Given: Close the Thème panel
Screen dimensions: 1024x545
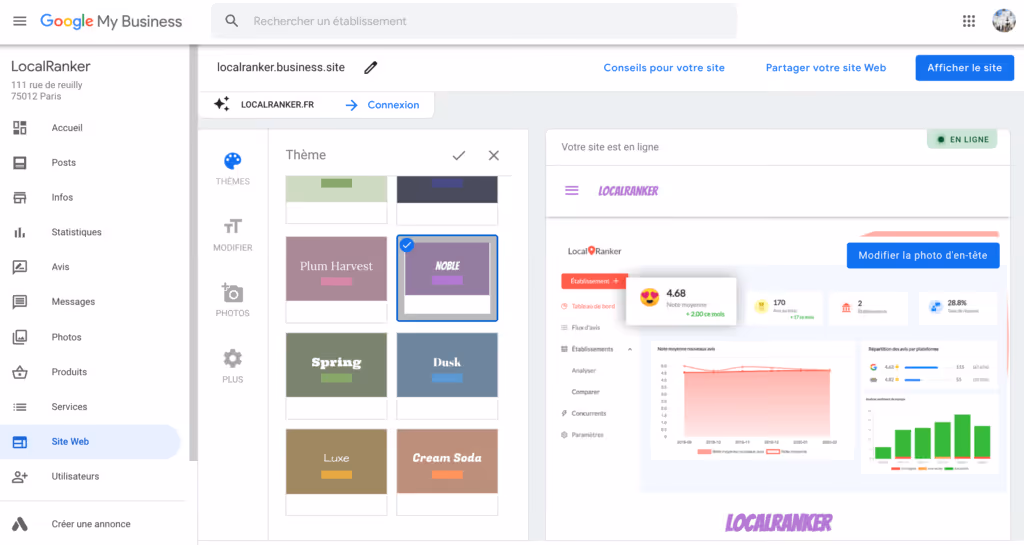Looking at the screenshot, I should tap(494, 155).
